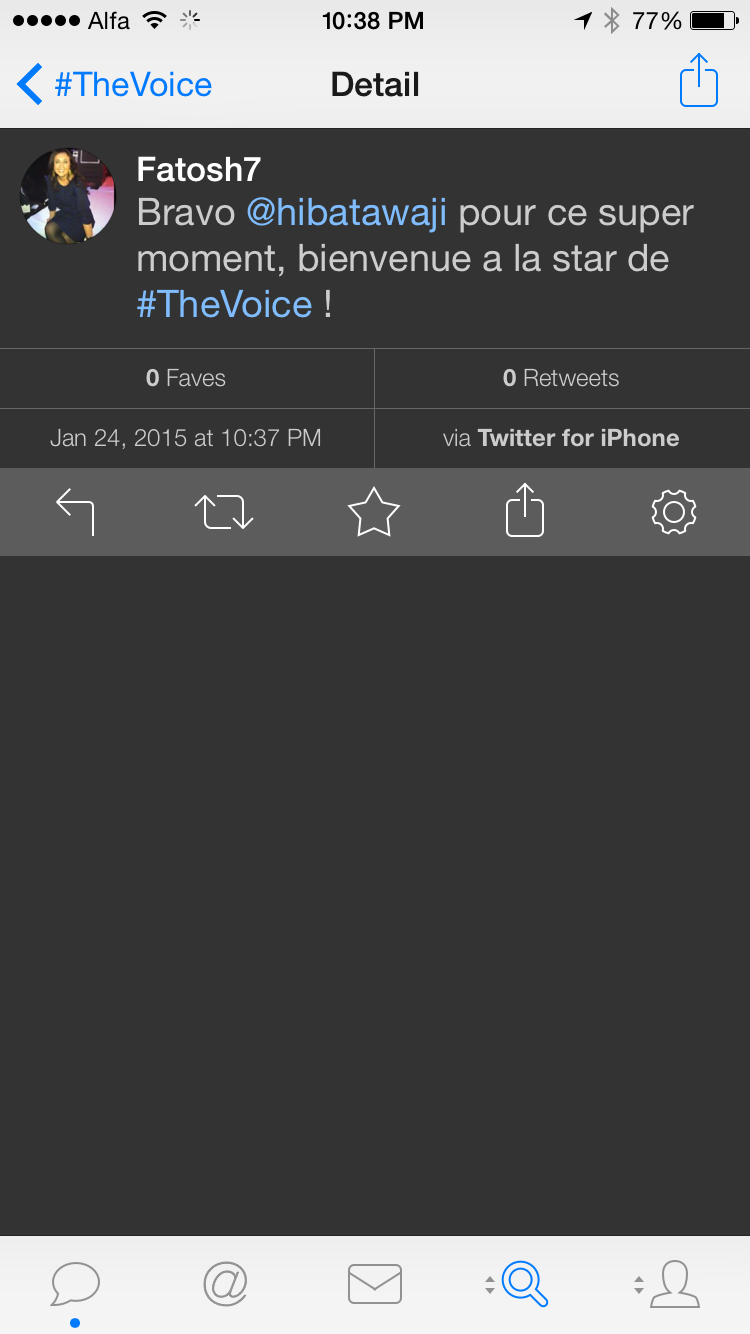The width and height of the screenshot is (750, 1334).
Task: Go back to #TheVoice search
Action: click(x=115, y=85)
